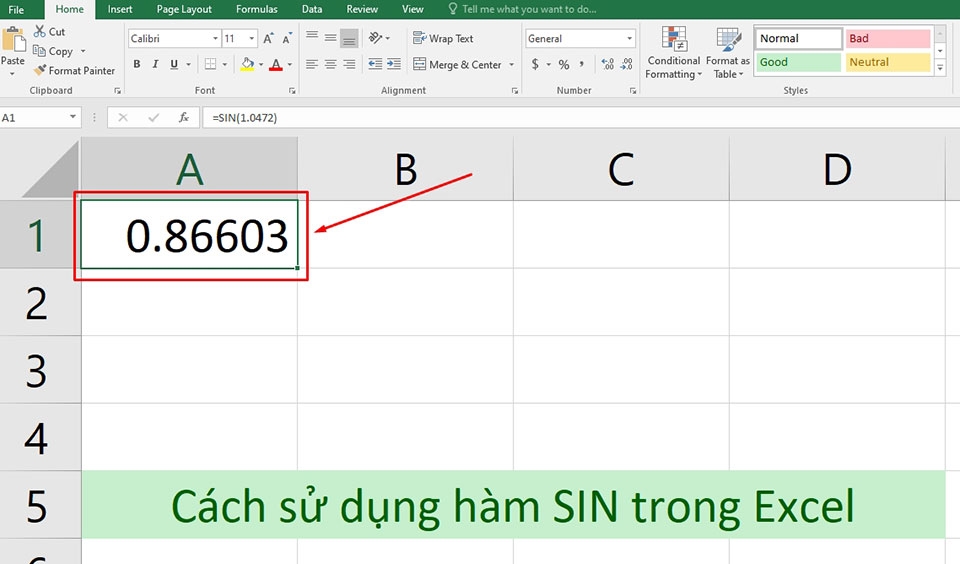Image resolution: width=960 pixels, height=564 pixels.
Task: Apply the Borders icon
Action: (210, 64)
